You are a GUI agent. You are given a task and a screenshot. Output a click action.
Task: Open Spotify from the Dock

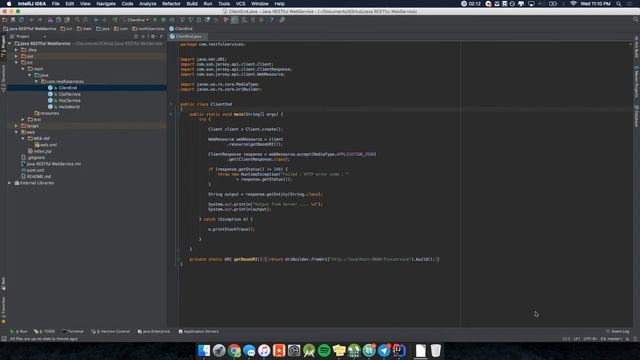324,351
